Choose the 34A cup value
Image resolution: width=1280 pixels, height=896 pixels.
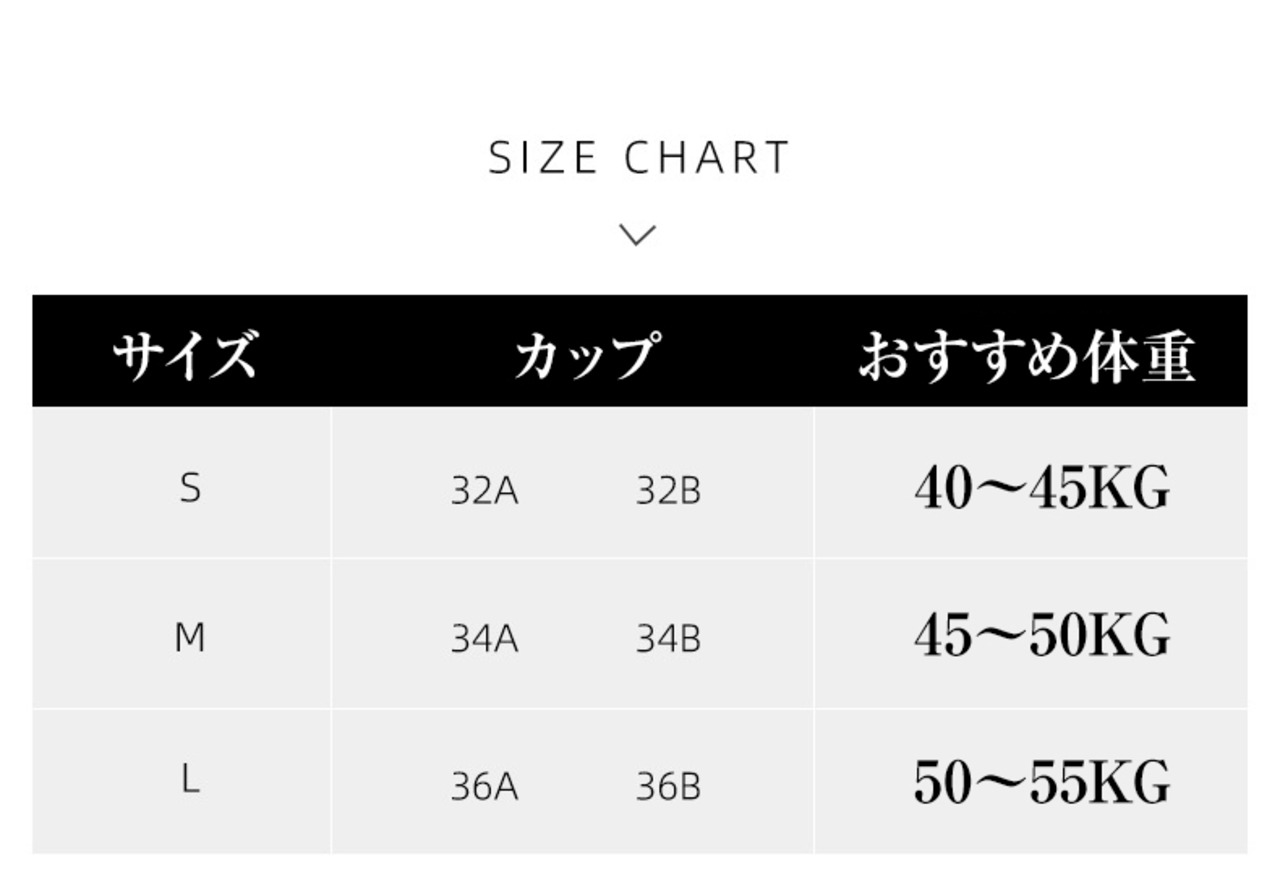coord(485,639)
